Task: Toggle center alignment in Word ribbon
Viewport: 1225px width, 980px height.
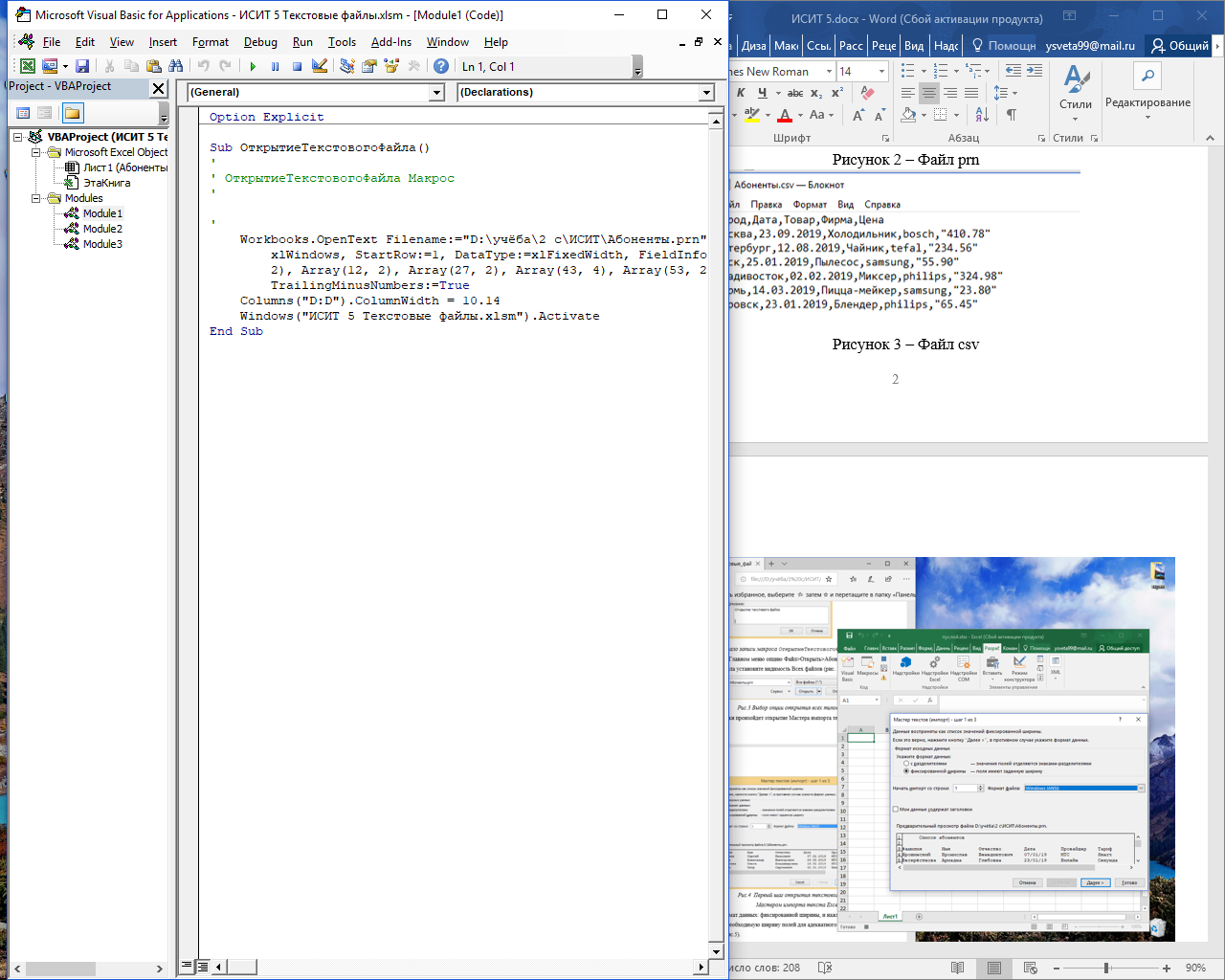Action: point(928,93)
